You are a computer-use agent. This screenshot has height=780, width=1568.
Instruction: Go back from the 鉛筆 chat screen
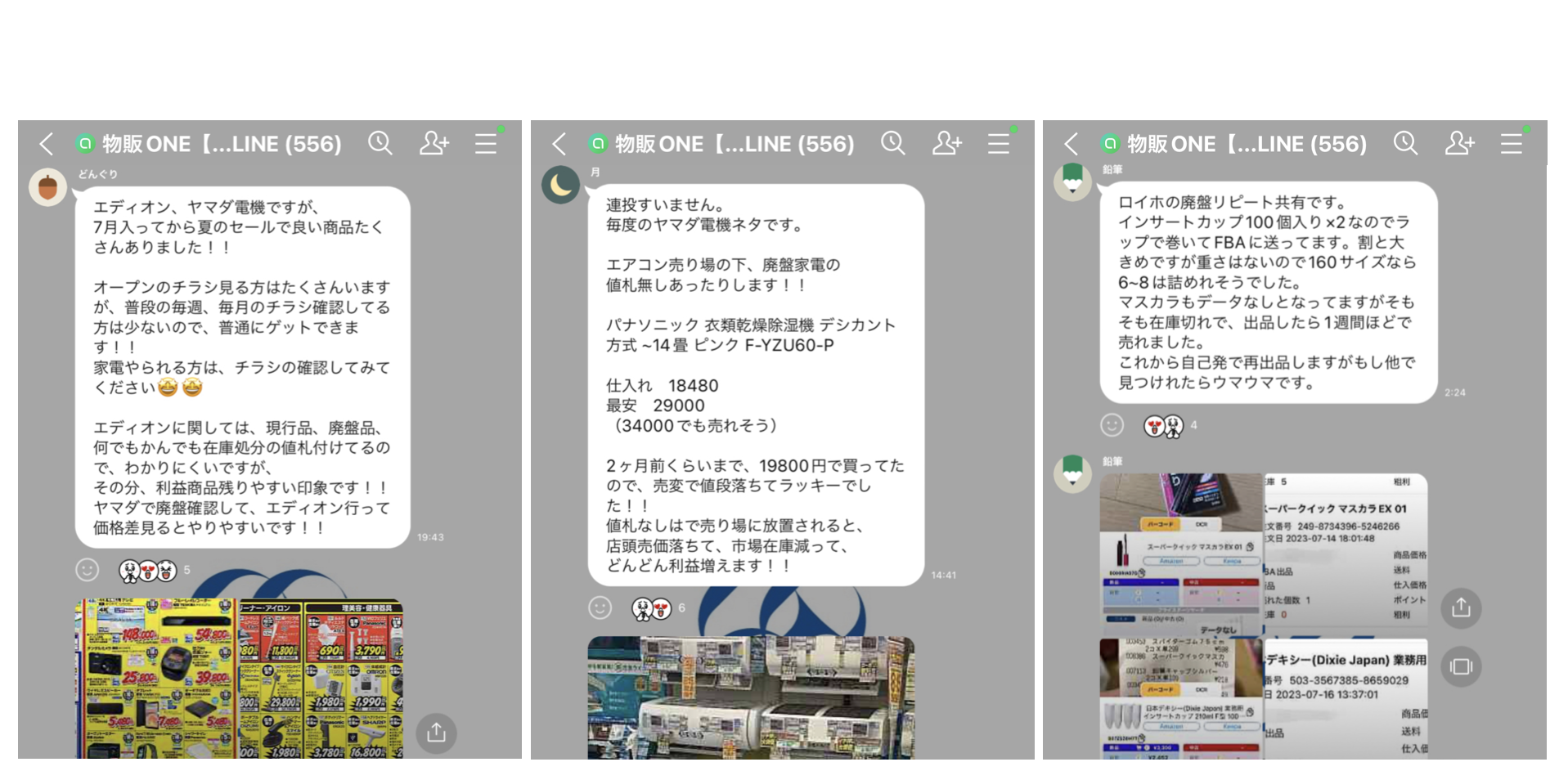[1072, 145]
